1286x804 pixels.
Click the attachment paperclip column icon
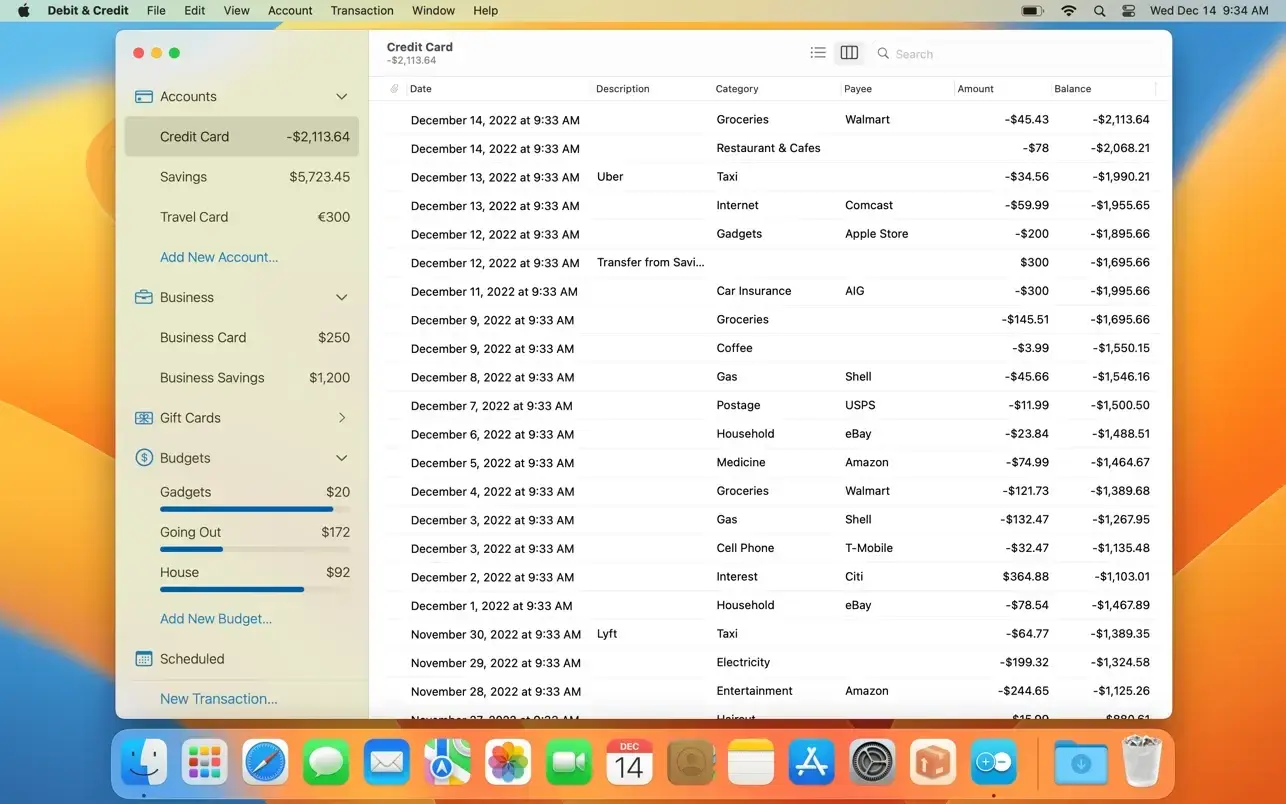[x=394, y=89]
